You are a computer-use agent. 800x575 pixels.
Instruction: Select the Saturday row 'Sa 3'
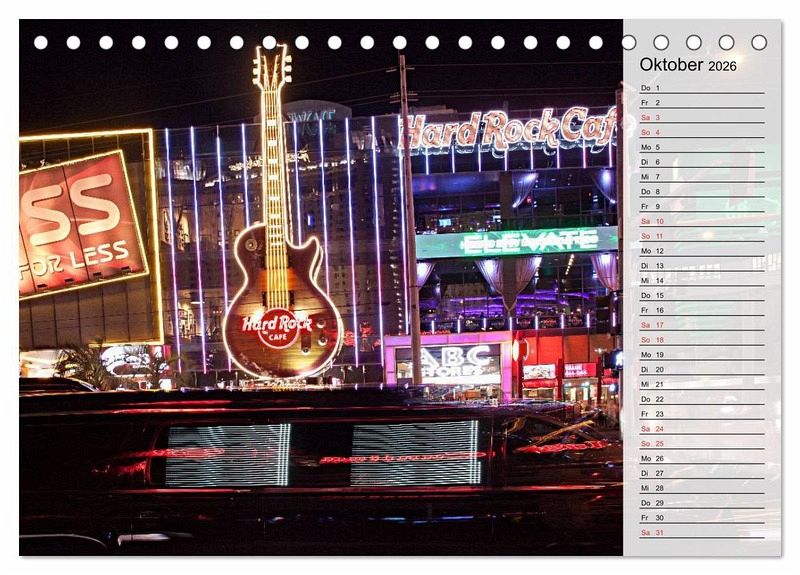(702, 117)
